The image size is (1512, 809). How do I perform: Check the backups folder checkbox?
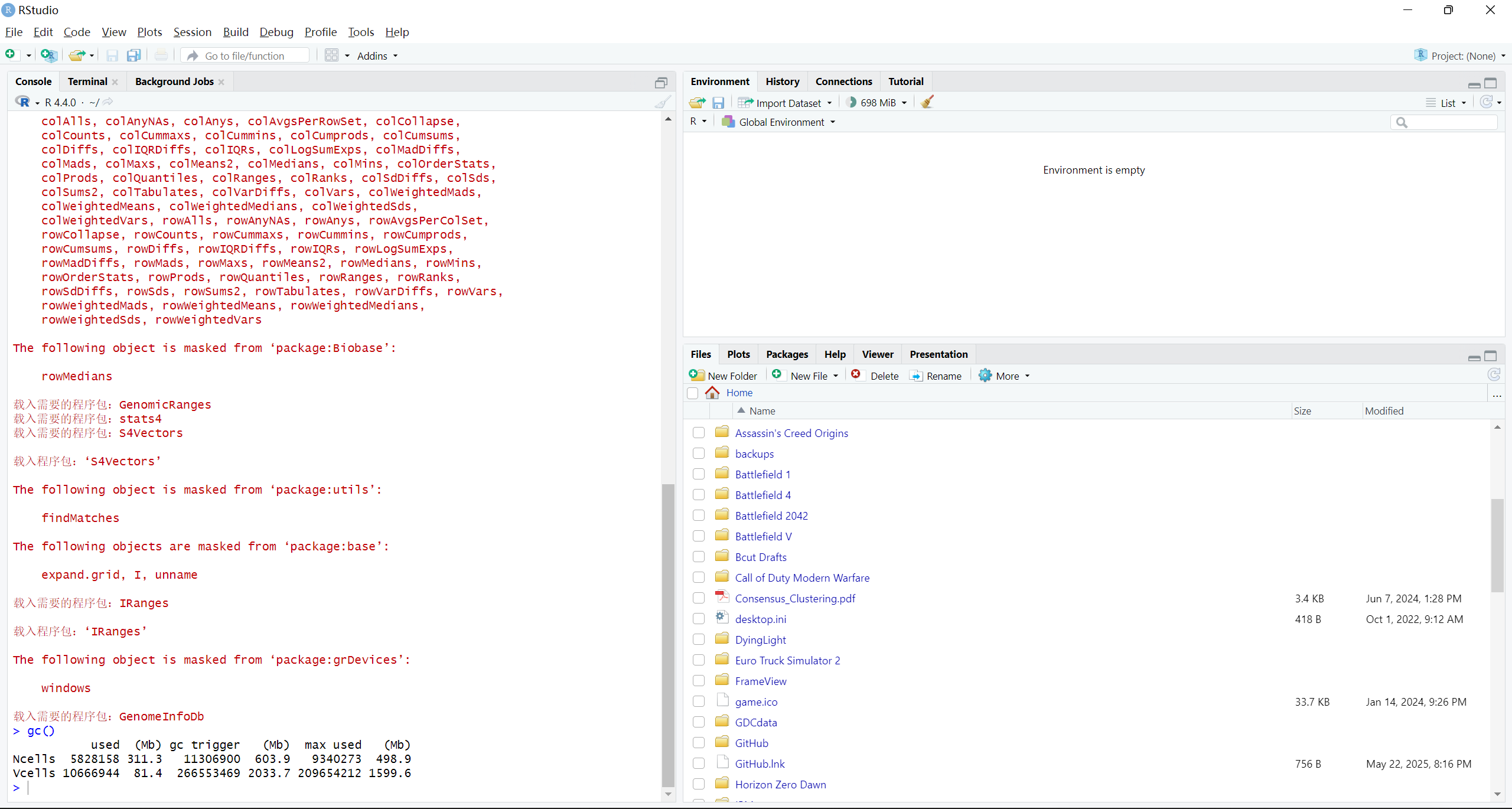(x=699, y=454)
